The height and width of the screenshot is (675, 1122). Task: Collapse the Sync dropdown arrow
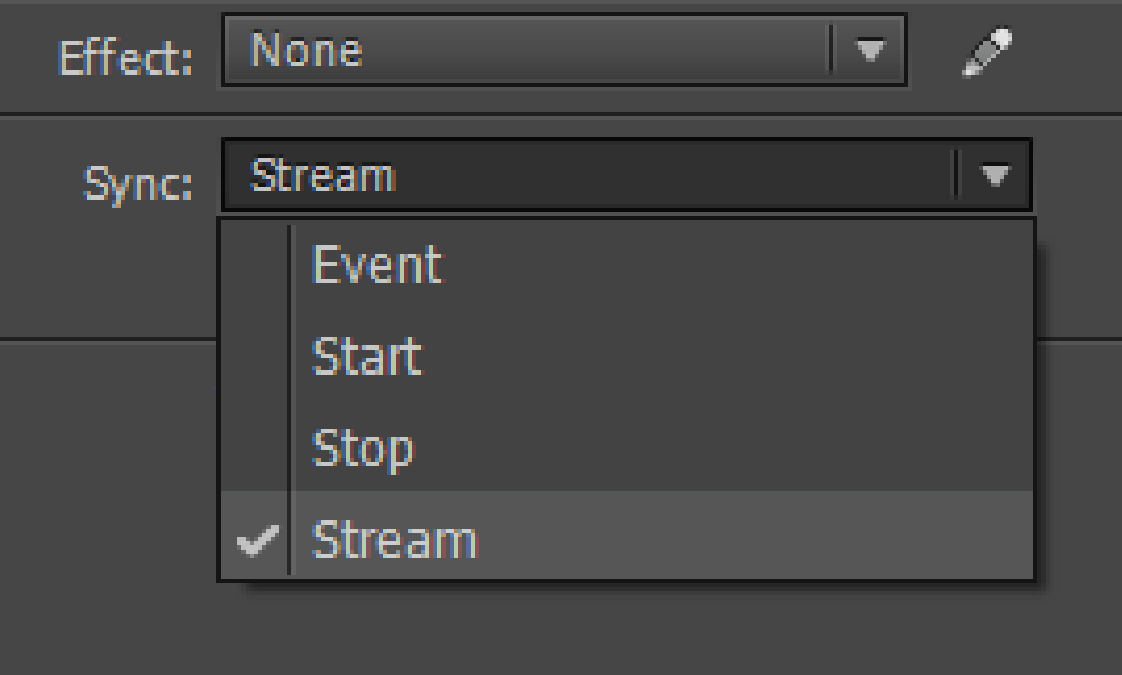(994, 176)
